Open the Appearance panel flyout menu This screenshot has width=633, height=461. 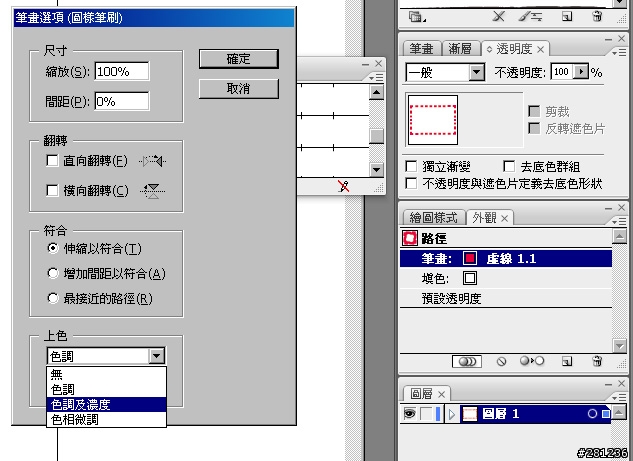618,221
